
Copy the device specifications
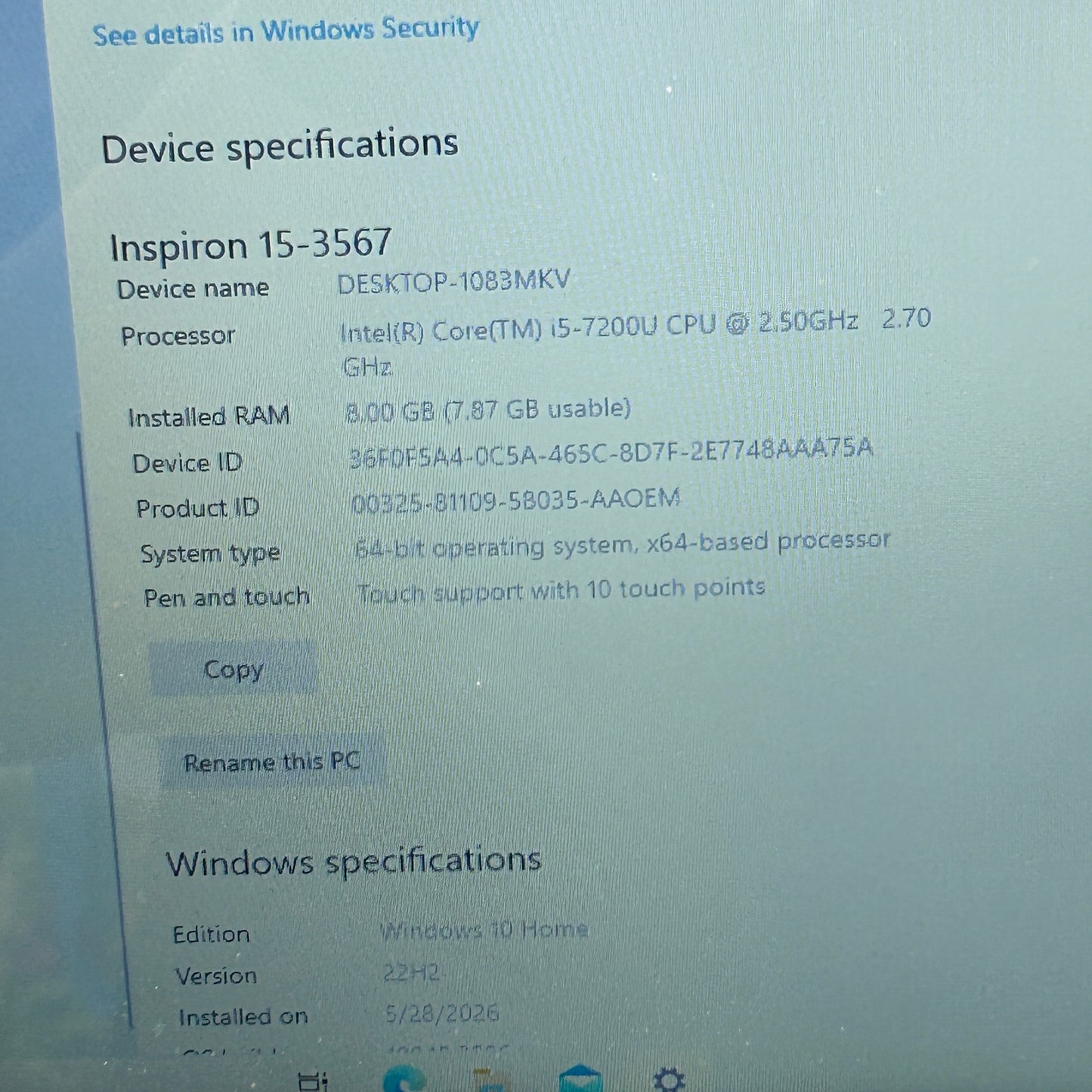tap(234, 669)
